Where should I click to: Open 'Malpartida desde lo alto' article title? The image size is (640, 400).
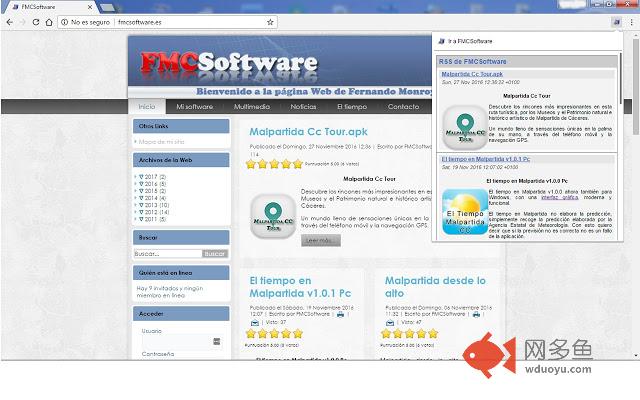pyautogui.click(x=435, y=287)
